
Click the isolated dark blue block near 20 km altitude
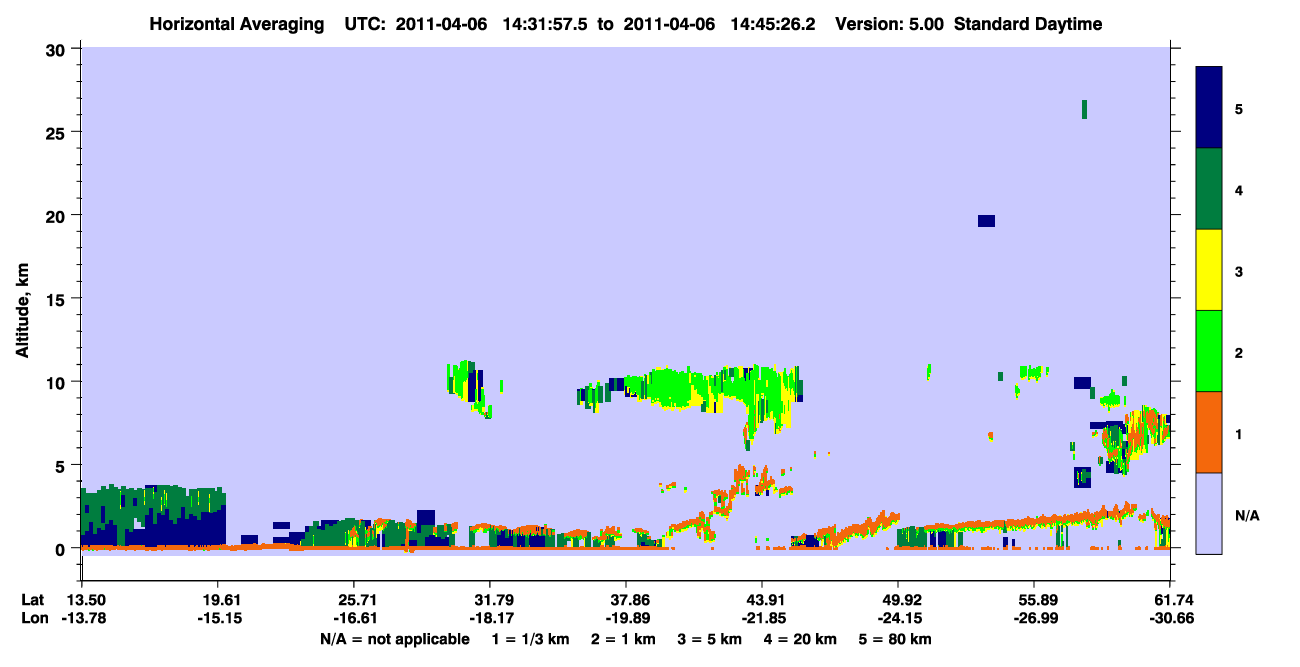click(986, 221)
